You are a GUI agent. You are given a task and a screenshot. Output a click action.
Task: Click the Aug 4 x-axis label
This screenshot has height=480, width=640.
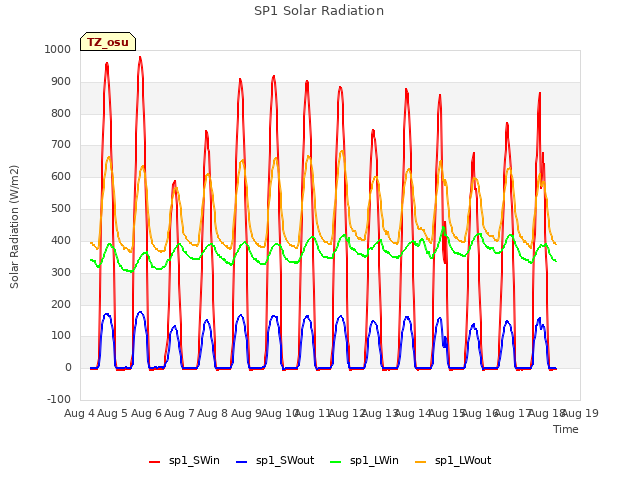click(x=80, y=413)
